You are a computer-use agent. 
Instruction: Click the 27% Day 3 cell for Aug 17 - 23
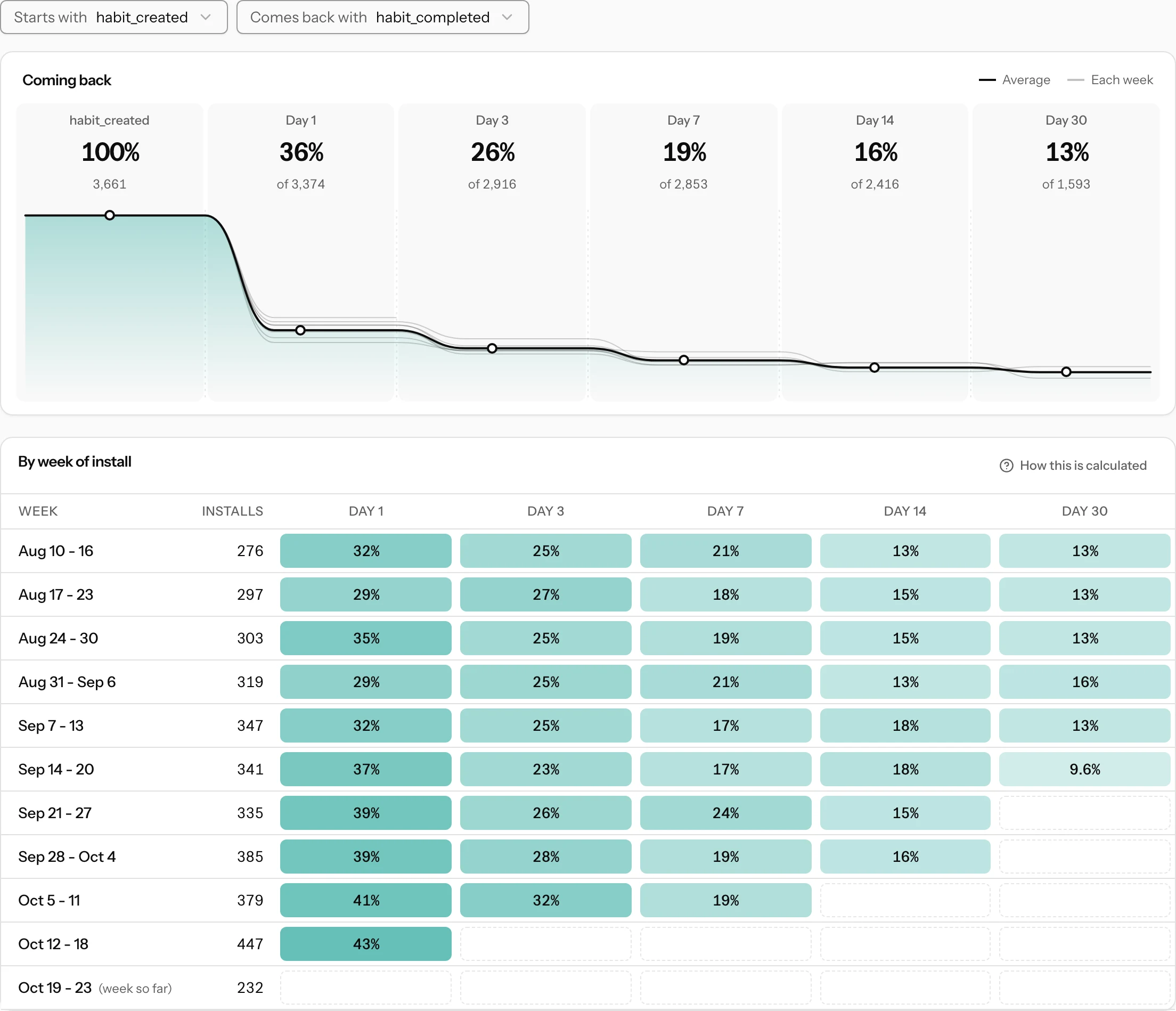coord(545,594)
